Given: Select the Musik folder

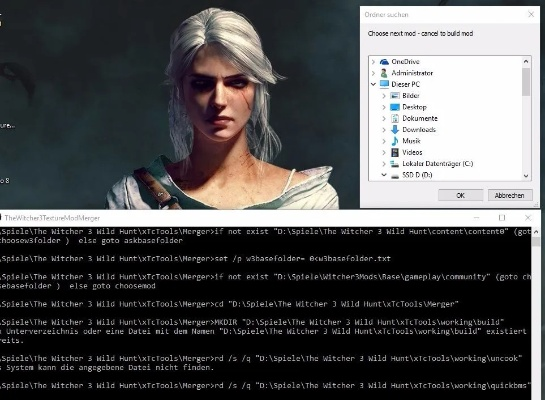Looking at the screenshot, I should (411, 141).
